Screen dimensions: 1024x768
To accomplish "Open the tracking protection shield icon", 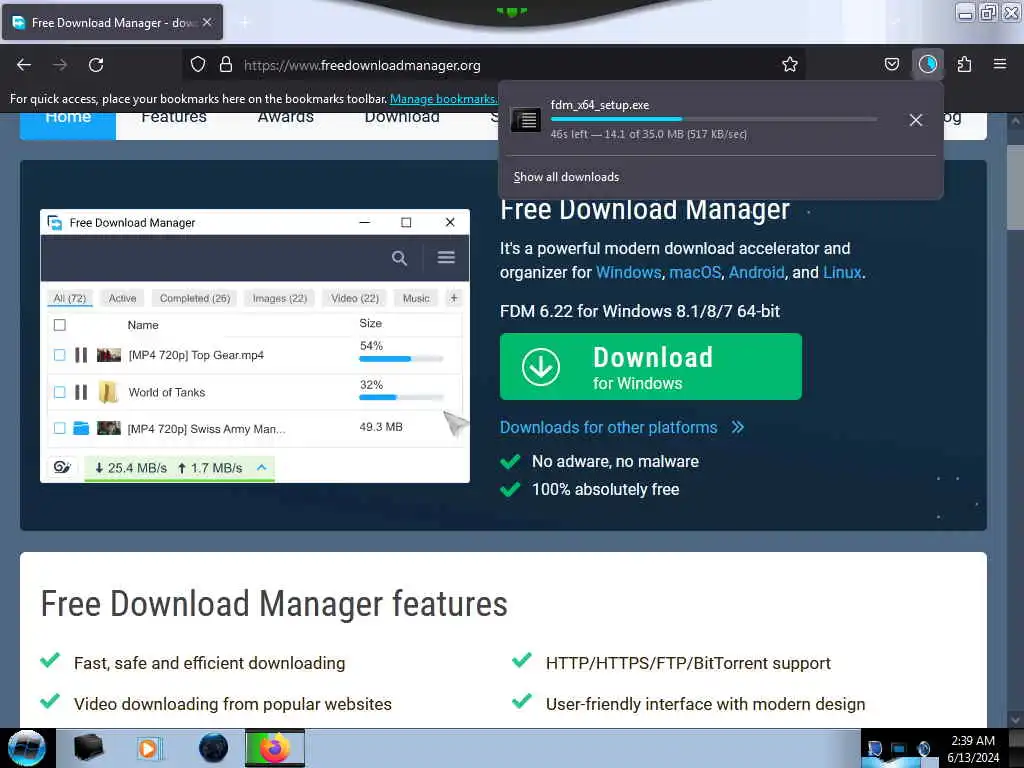I will [198, 65].
